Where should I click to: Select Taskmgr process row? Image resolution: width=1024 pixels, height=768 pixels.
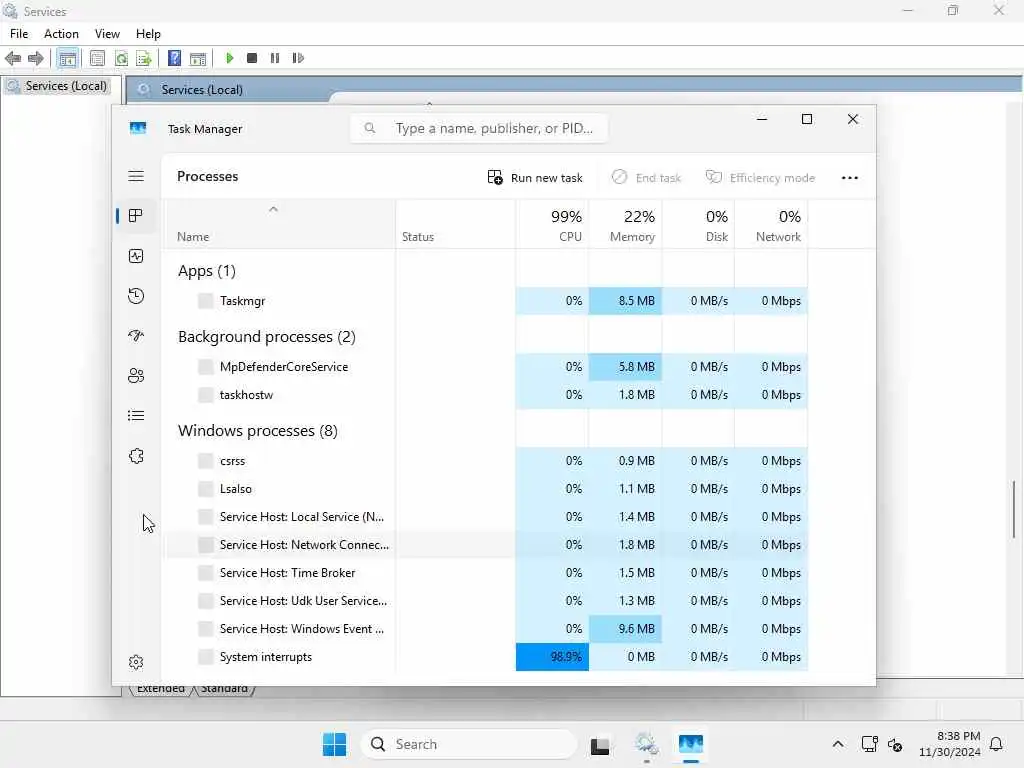(487, 301)
